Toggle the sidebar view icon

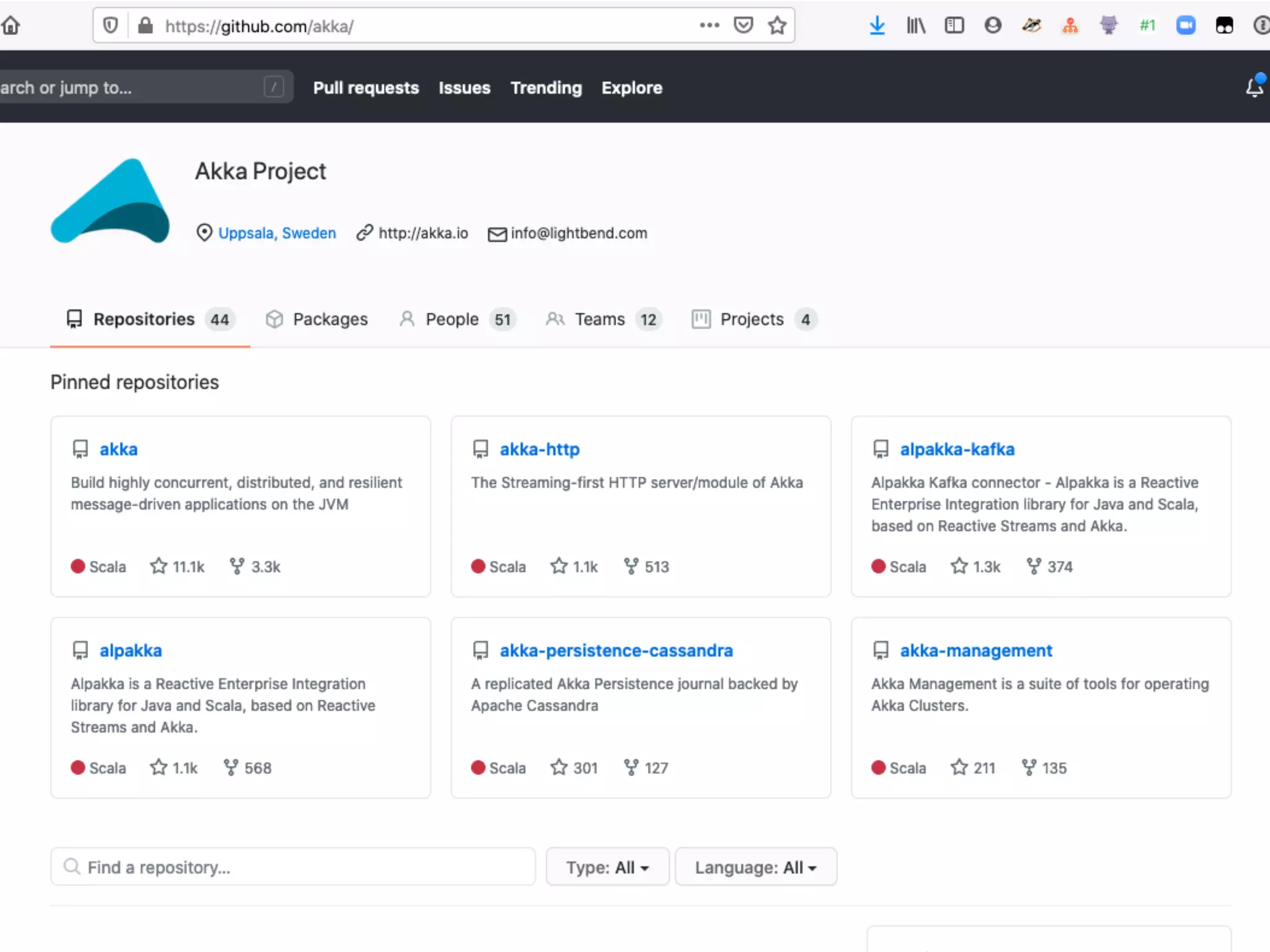(954, 26)
